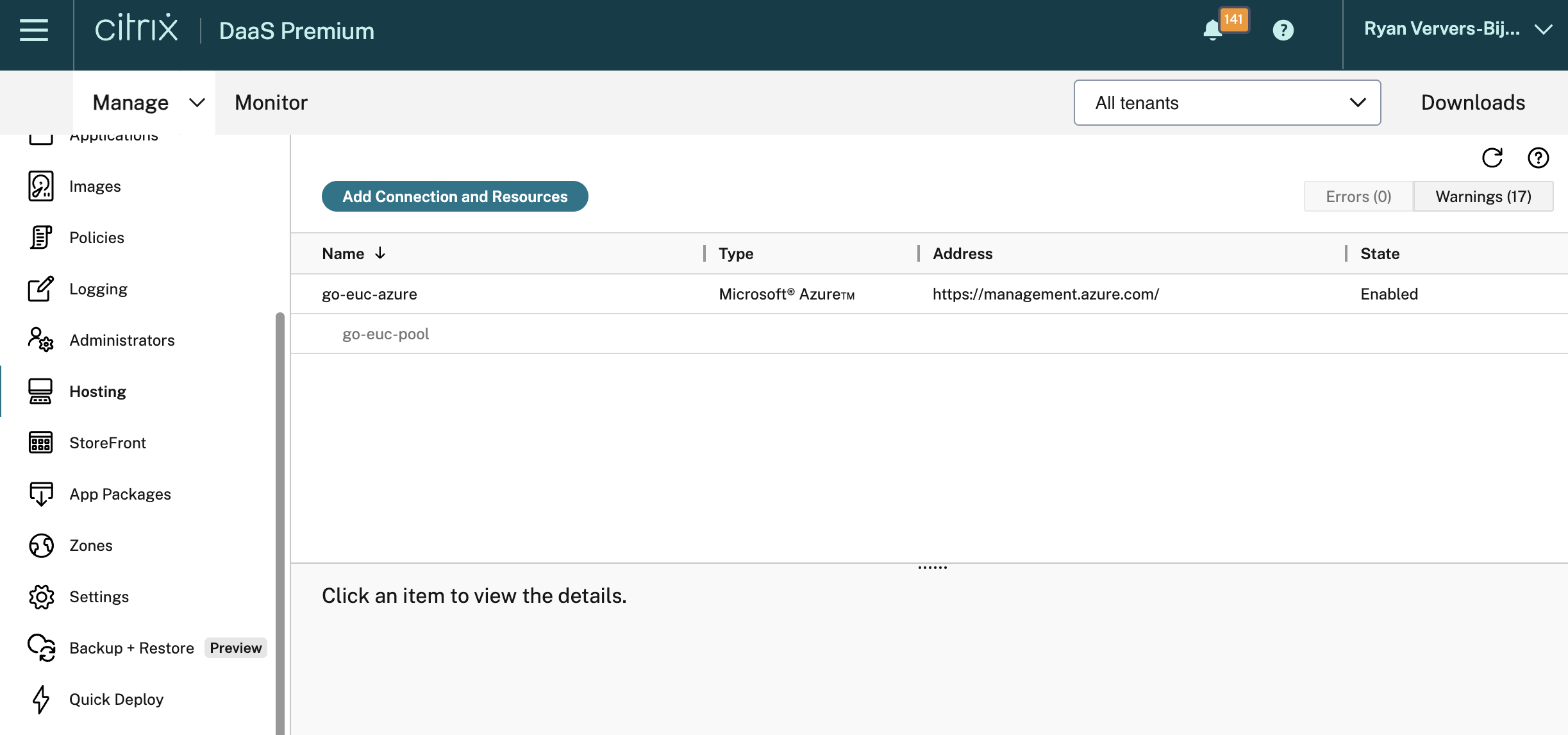Image resolution: width=1568 pixels, height=735 pixels.
Task: Open StoreFront in the sidebar
Action: [108, 443]
